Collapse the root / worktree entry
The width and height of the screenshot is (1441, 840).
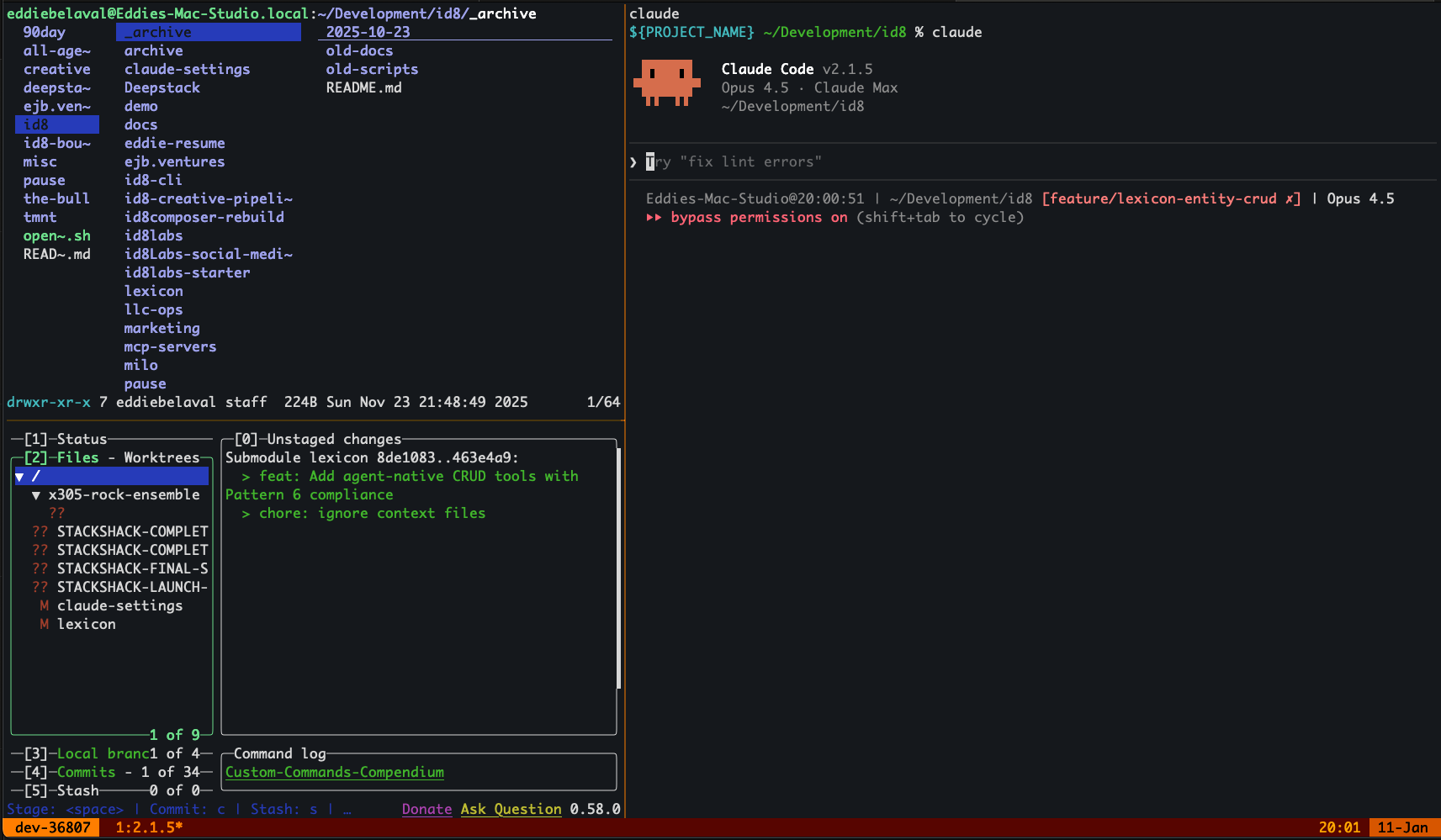point(19,476)
